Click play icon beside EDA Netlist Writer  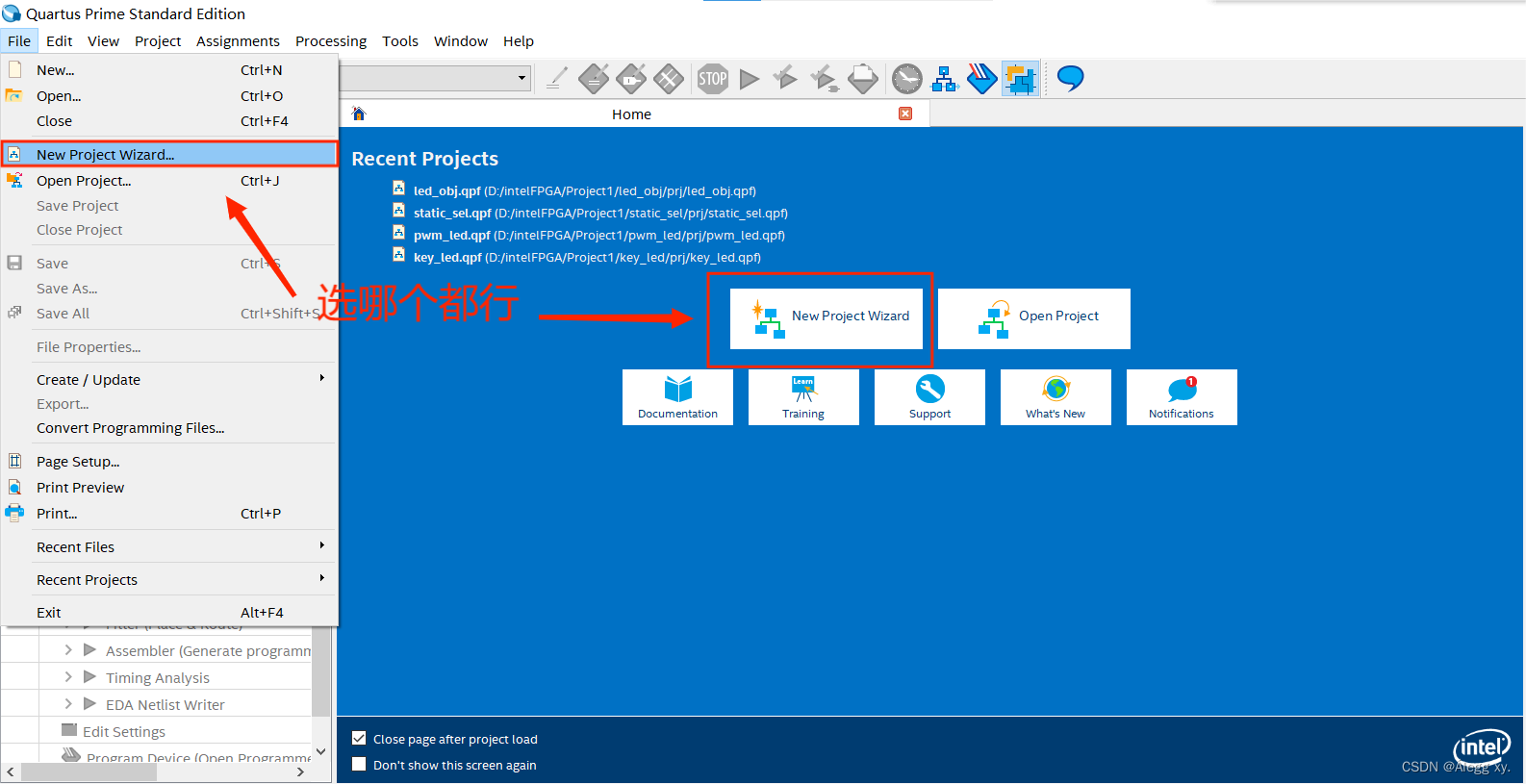pos(90,704)
